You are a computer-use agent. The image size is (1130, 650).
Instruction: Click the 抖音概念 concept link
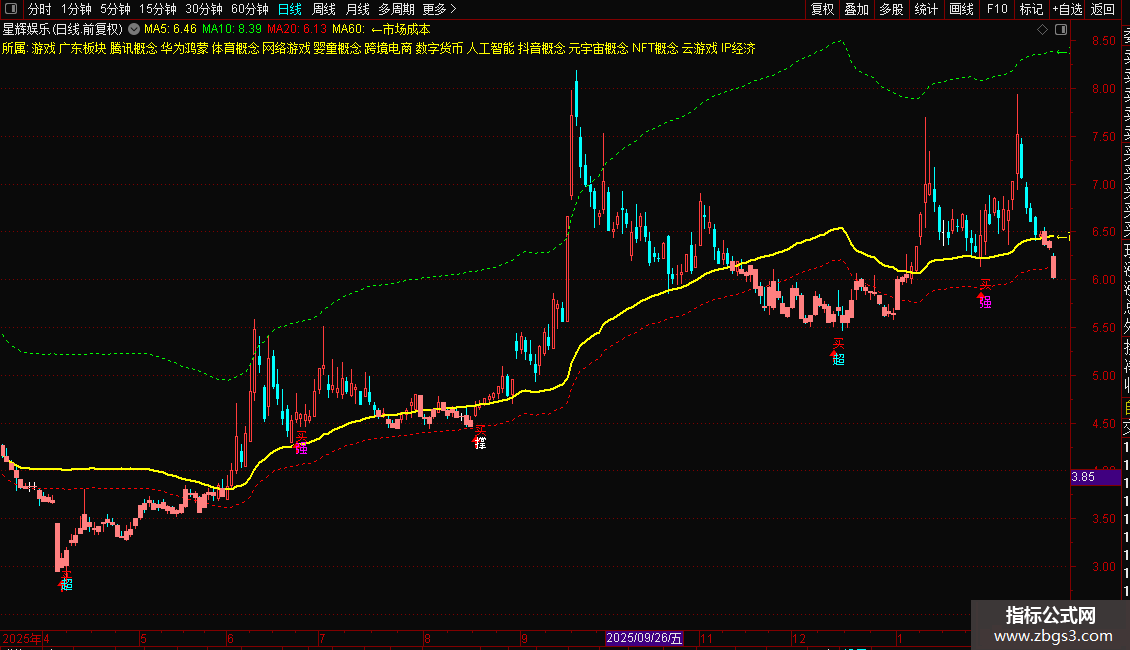click(542, 48)
